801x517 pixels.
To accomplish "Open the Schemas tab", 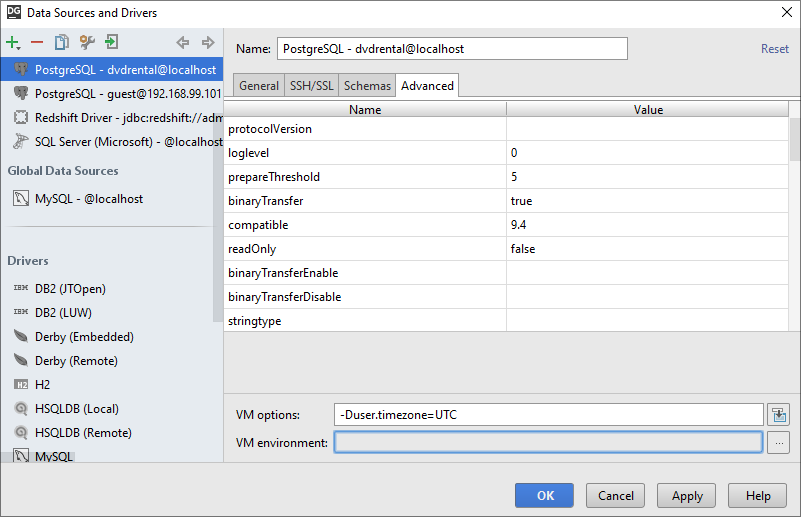I will [x=367, y=86].
